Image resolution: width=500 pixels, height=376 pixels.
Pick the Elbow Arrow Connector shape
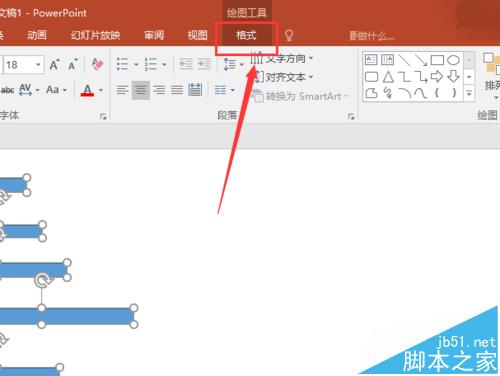click(421, 77)
